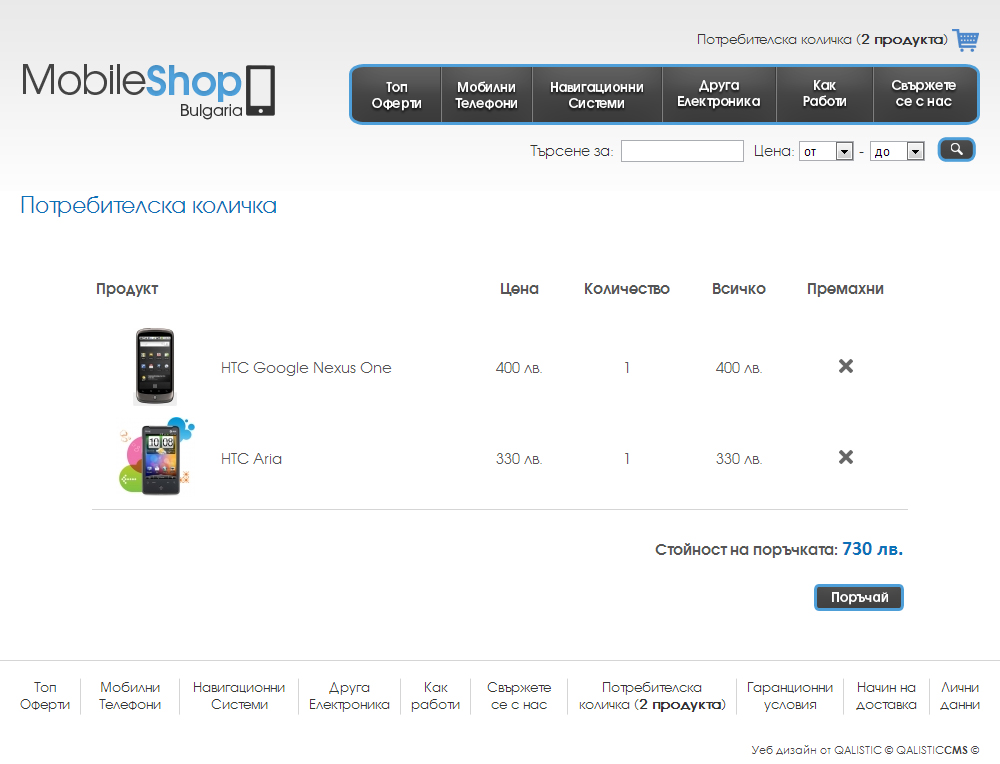Click '400 лв.' total in Всичко column
The height and width of the screenshot is (764, 1000).
(x=739, y=368)
